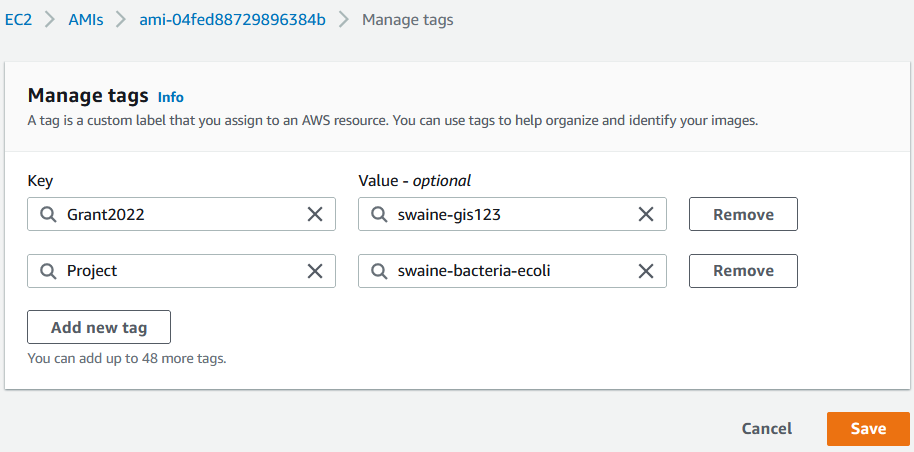Cancel managing tags
This screenshot has height=452, width=914.
tap(767, 429)
